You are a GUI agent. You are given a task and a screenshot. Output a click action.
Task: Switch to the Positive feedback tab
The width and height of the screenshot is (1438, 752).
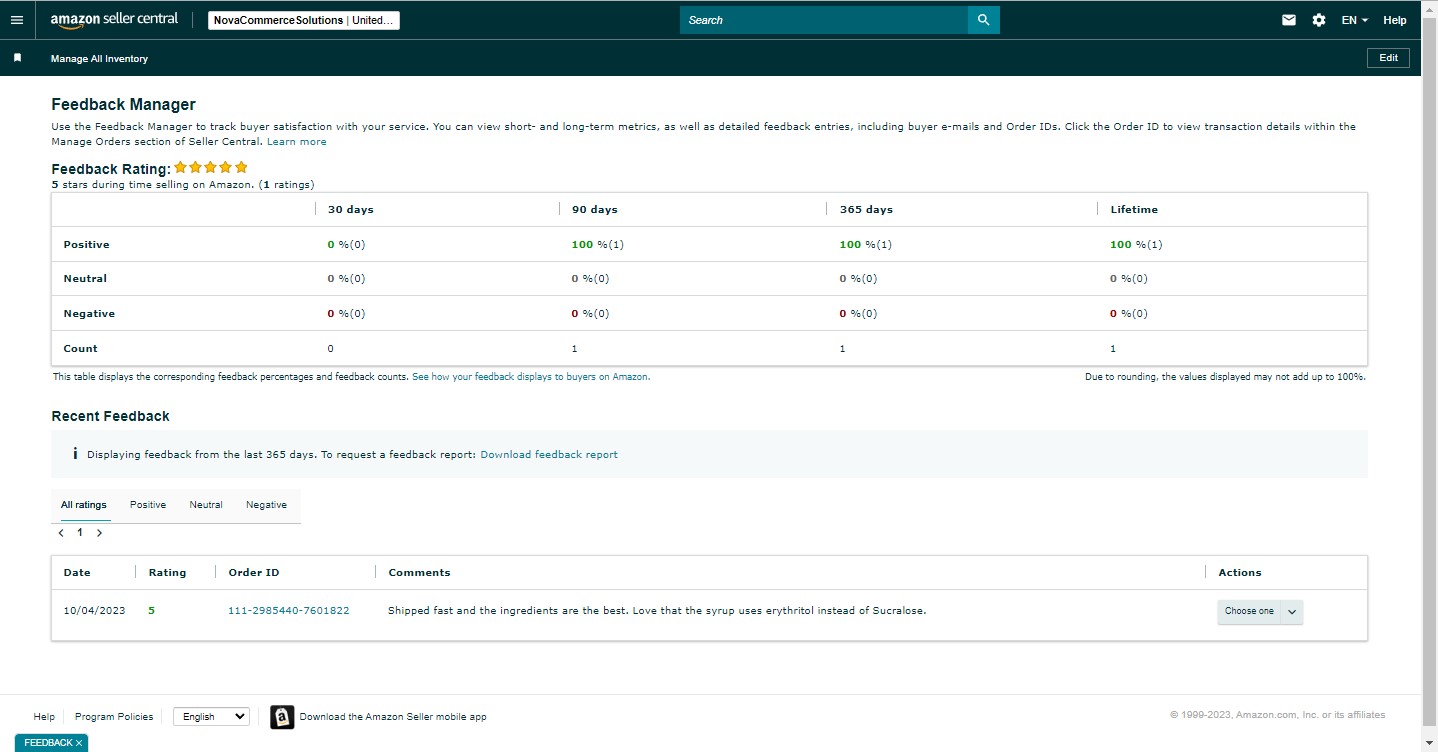click(148, 505)
